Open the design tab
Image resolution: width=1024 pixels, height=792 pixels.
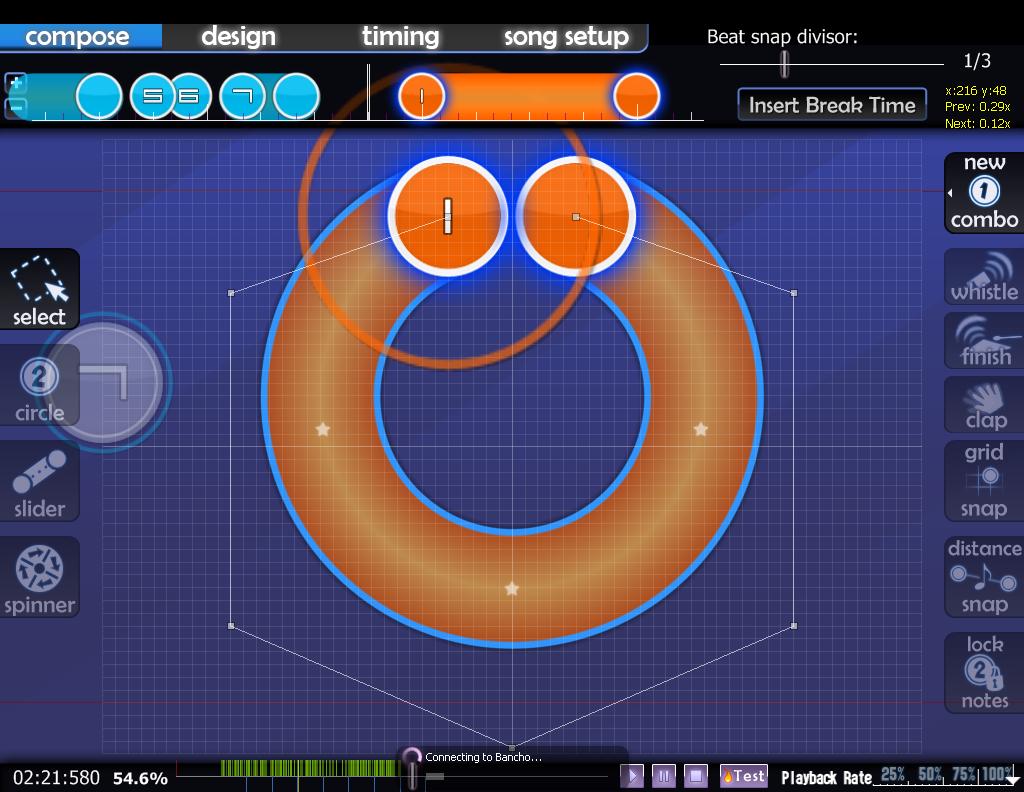pos(238,37)
